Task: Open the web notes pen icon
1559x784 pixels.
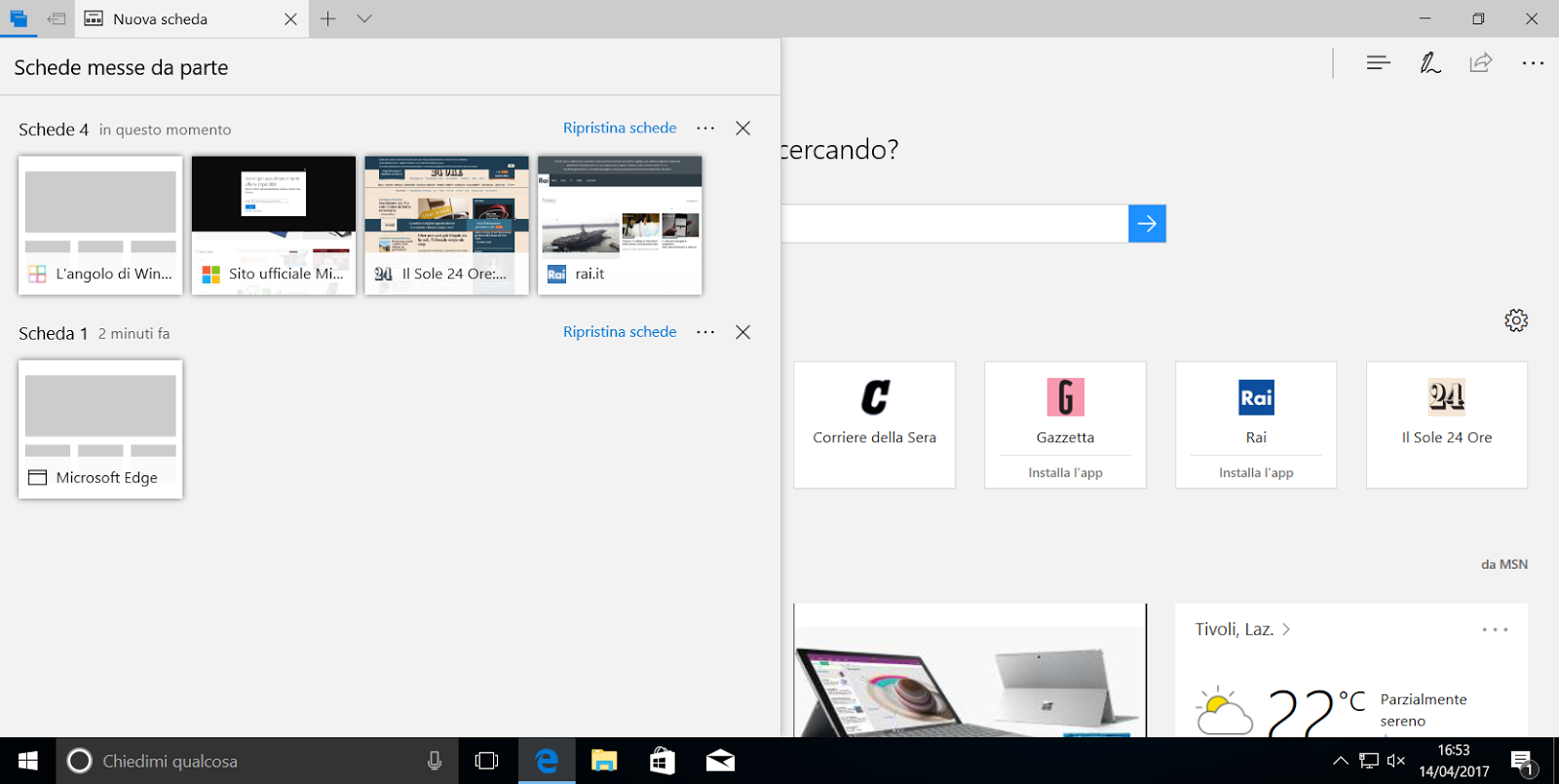Action: [1429, 63]
